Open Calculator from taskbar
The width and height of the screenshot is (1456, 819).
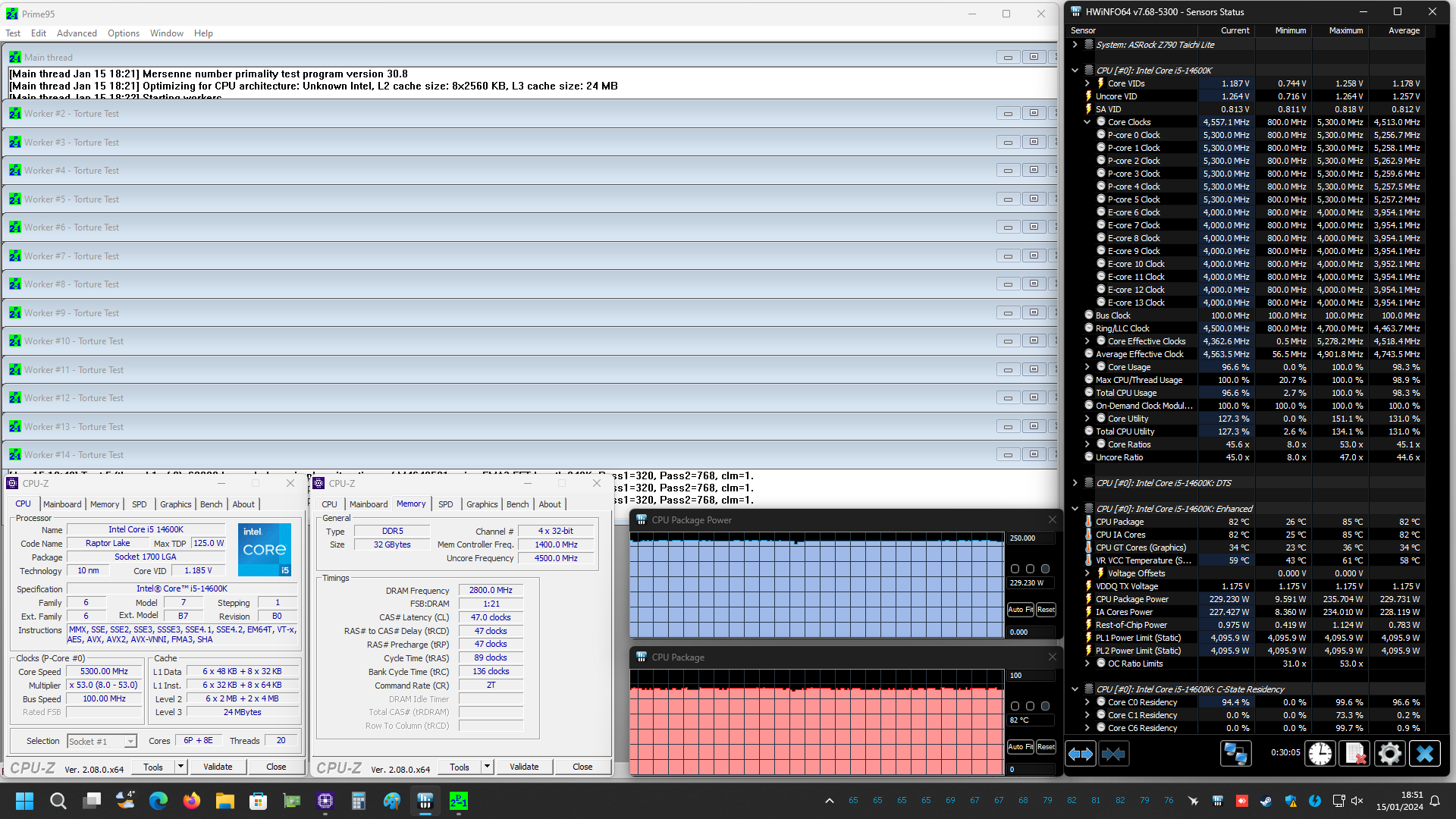click(359, 801)
